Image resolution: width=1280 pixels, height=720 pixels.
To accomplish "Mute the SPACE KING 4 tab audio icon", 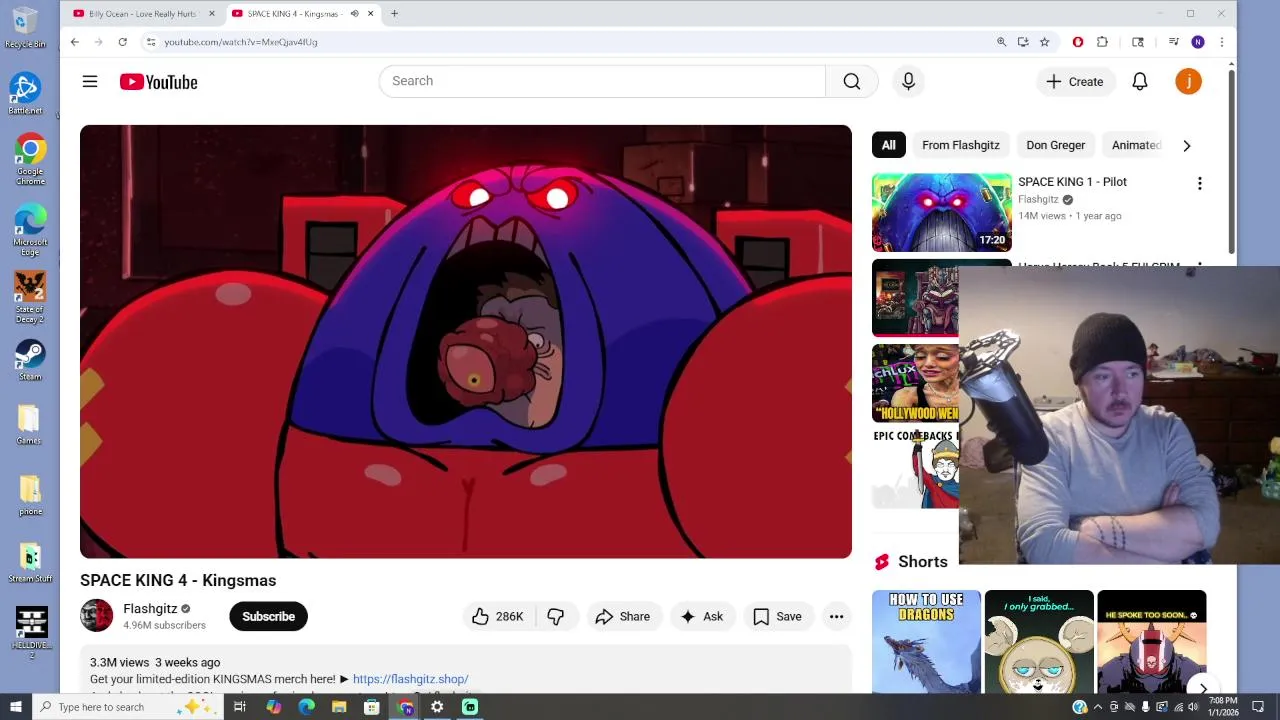I will pyautogui.click(x=354, y=14).
